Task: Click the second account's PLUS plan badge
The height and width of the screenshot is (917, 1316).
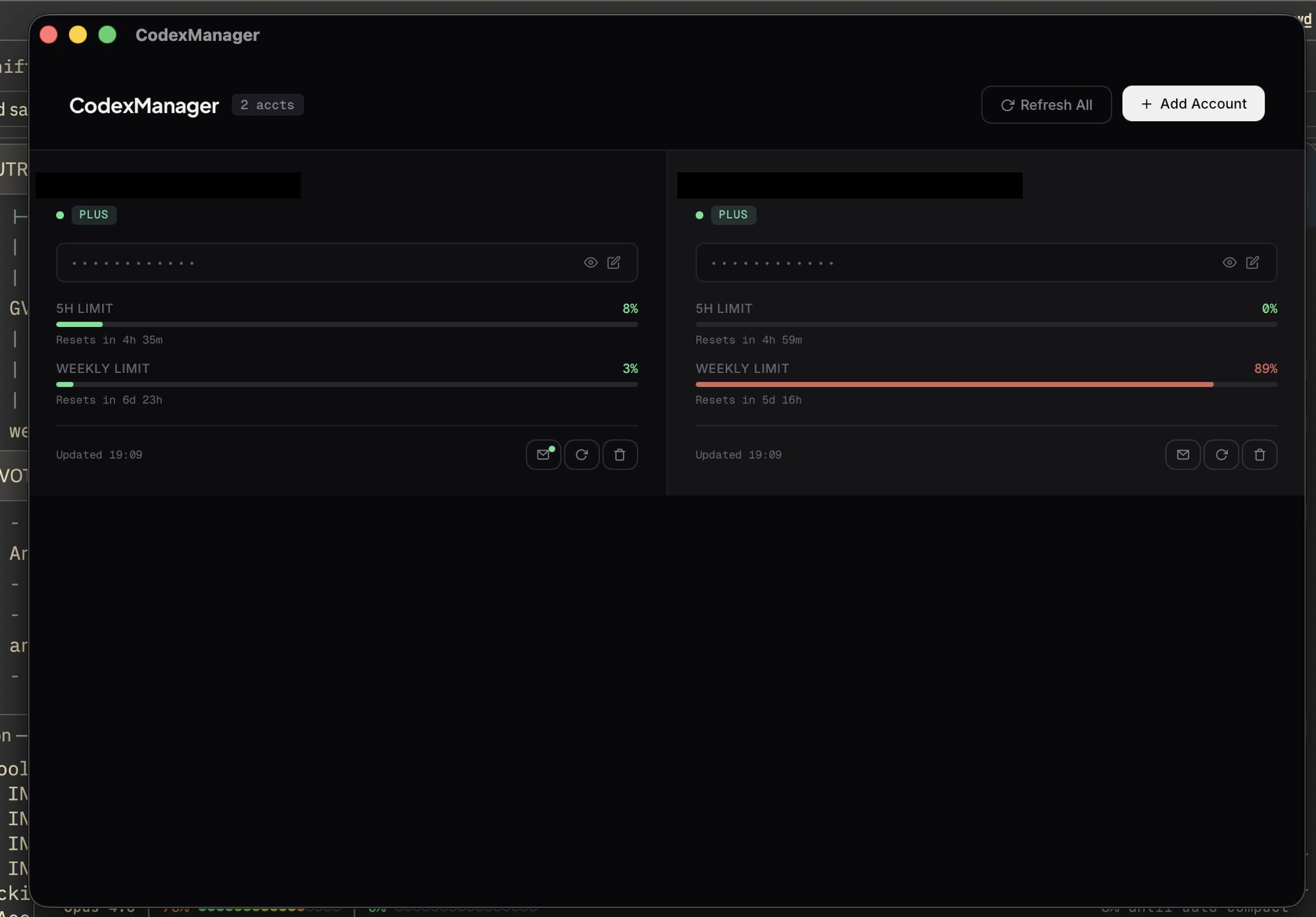Action: pos(733,214)
